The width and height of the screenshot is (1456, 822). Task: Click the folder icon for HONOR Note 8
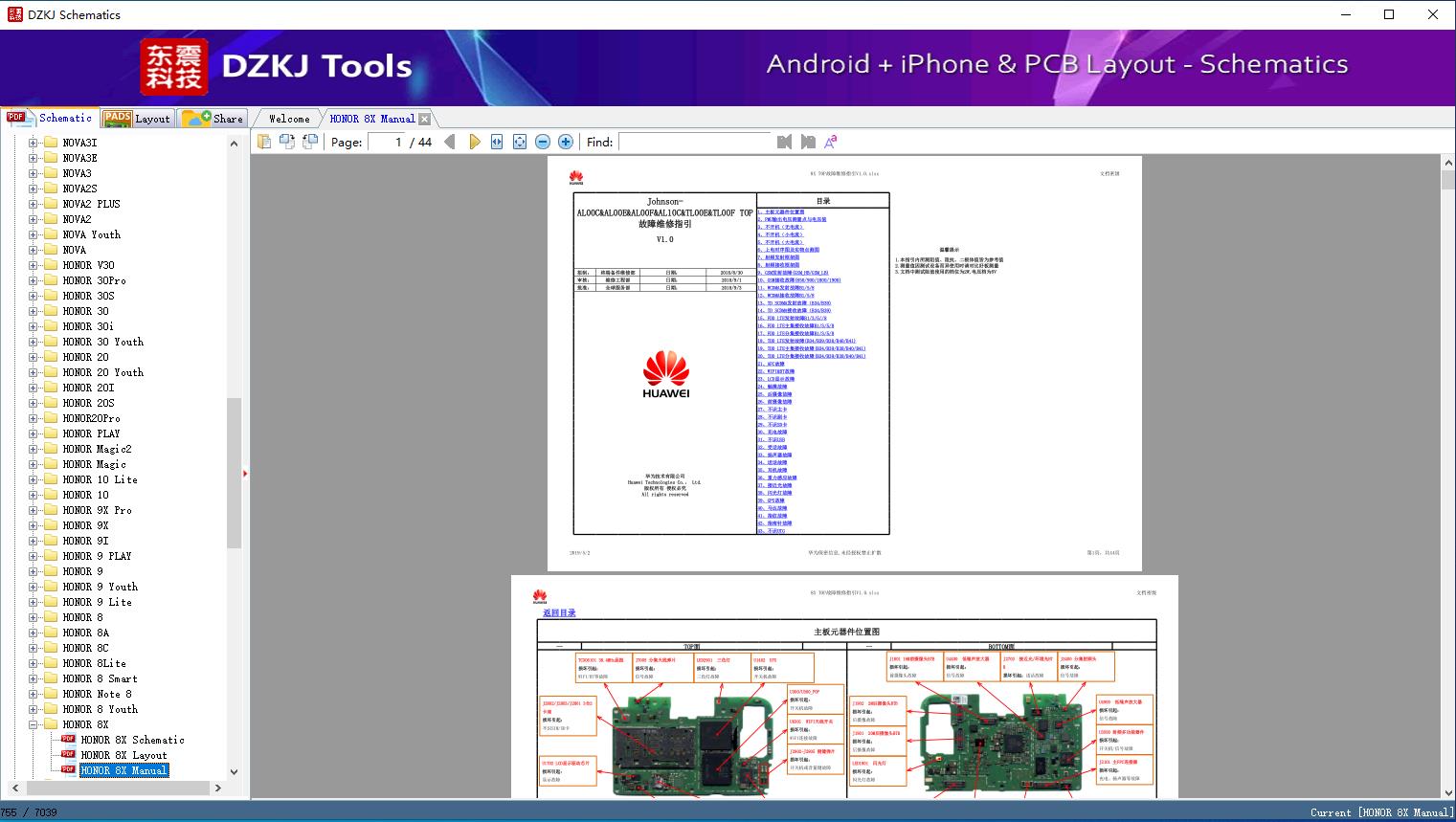pyautogui.click(x=51, y=694)
